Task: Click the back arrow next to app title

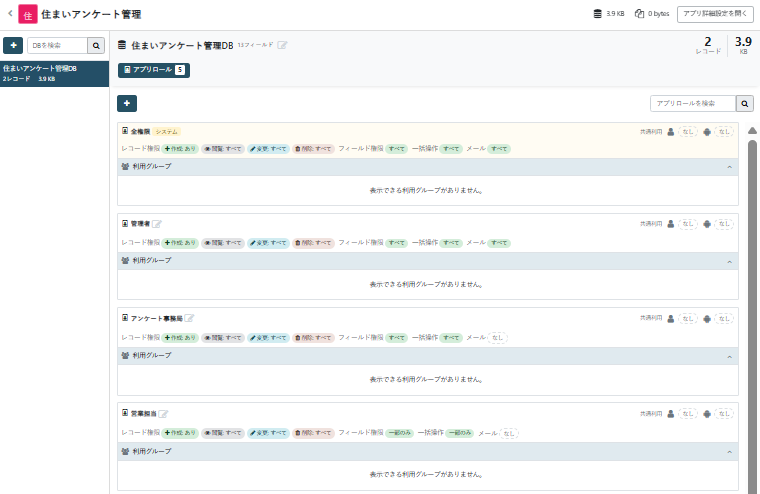Action: coord(10,14)
